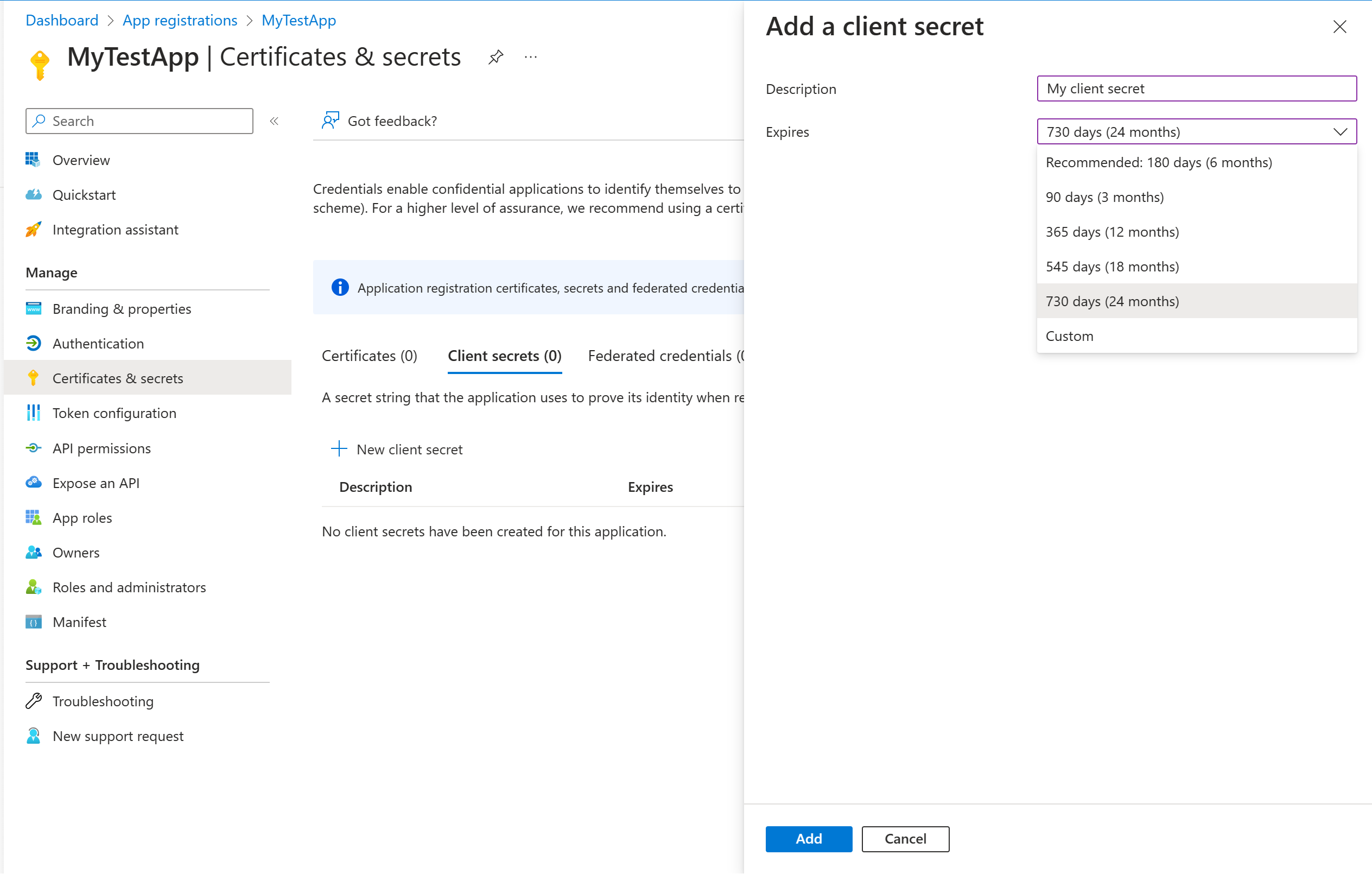This screenshot has height=874, width=1372.
Task: Choose 545 days (18 months) option
Action: click(1197, 267)
